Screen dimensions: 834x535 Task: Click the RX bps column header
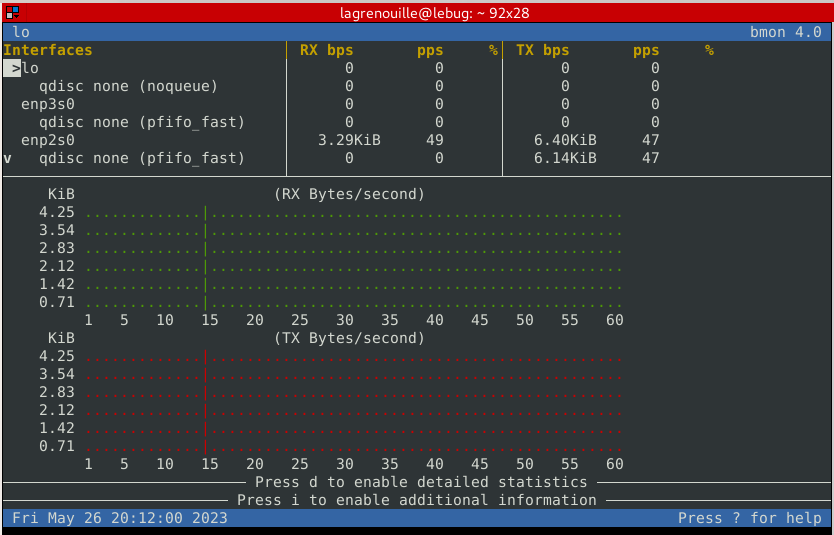pyautogui.click(x=326, y=50)
